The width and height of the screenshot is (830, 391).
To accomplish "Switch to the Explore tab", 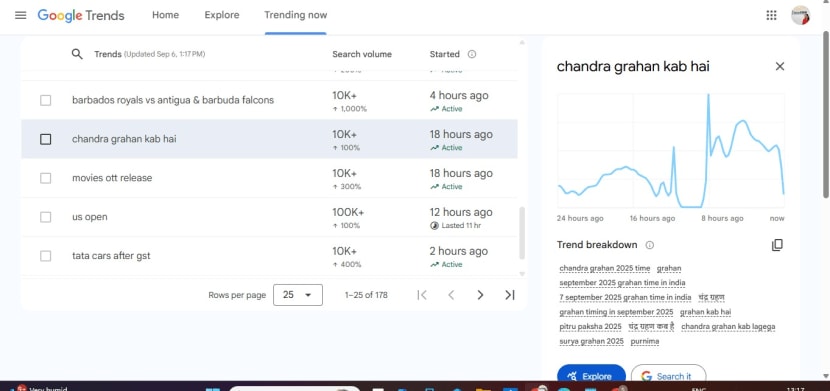I will tap(222, 15).
